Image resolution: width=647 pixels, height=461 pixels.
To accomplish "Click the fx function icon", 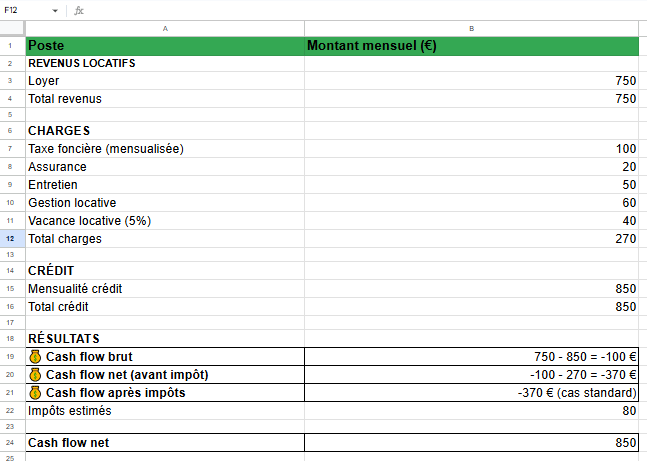I will pos(79,10).
